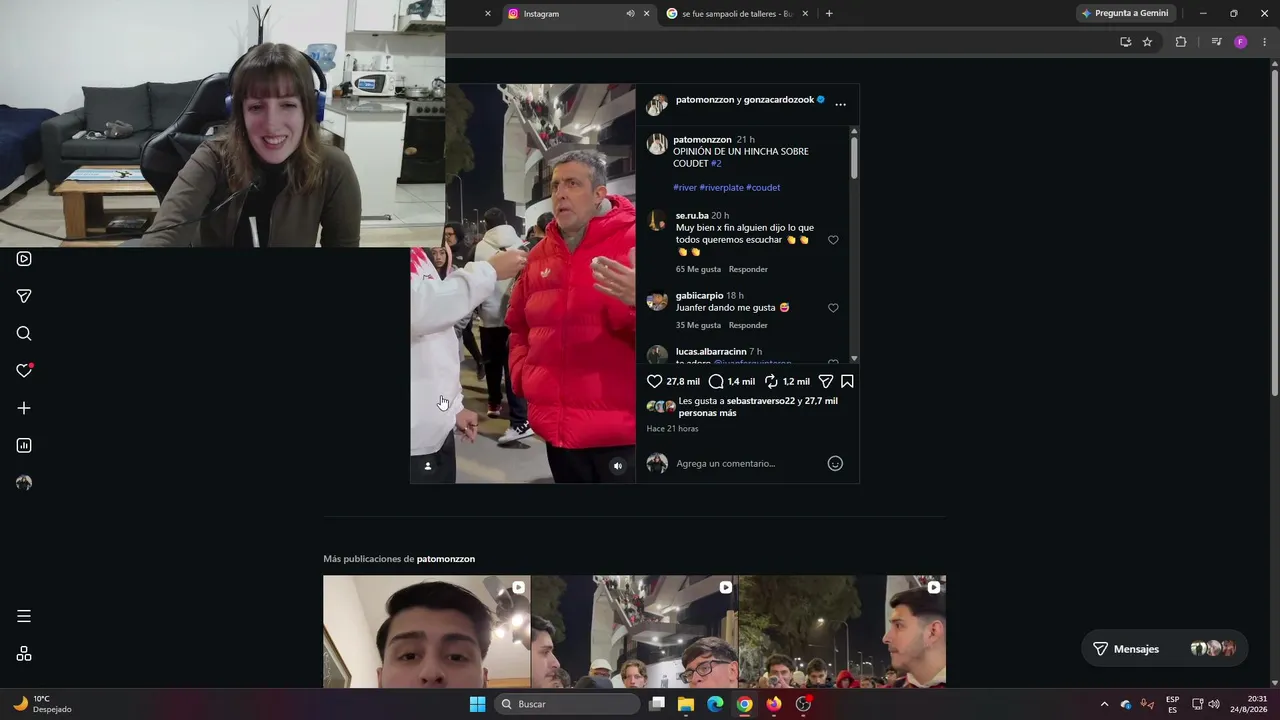Open the third thumbnail under Más publicaciones
Viewport: 1280px width, 720px height.
842,632
